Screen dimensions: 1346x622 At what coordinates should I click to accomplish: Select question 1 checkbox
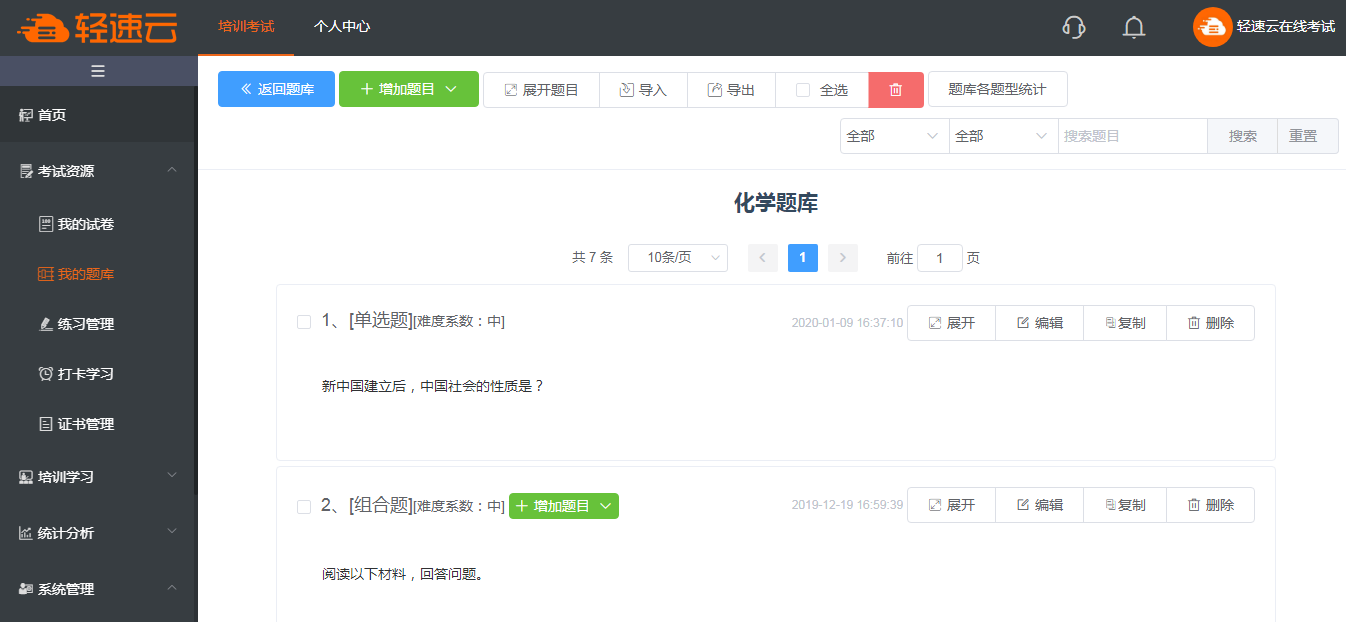pos(304,322)
